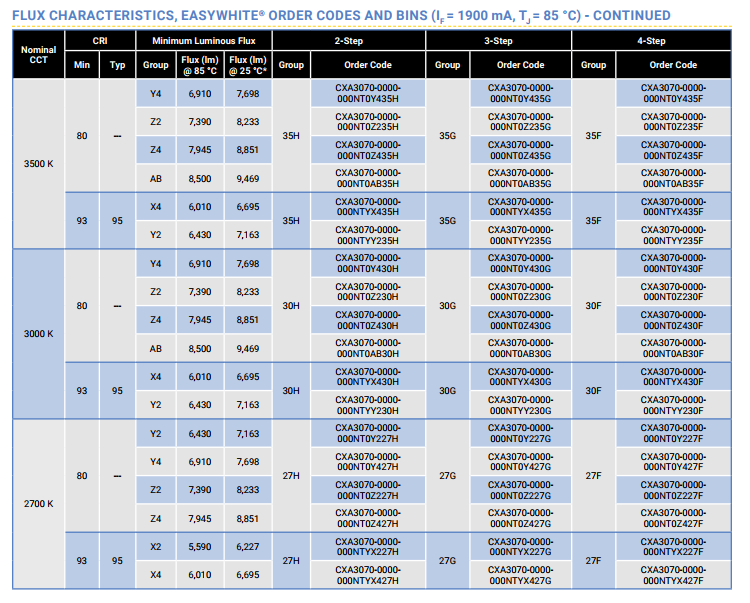Click the CRI column group header
The width and height of the screenshot is (750, 603).
[x=100, y=41]
